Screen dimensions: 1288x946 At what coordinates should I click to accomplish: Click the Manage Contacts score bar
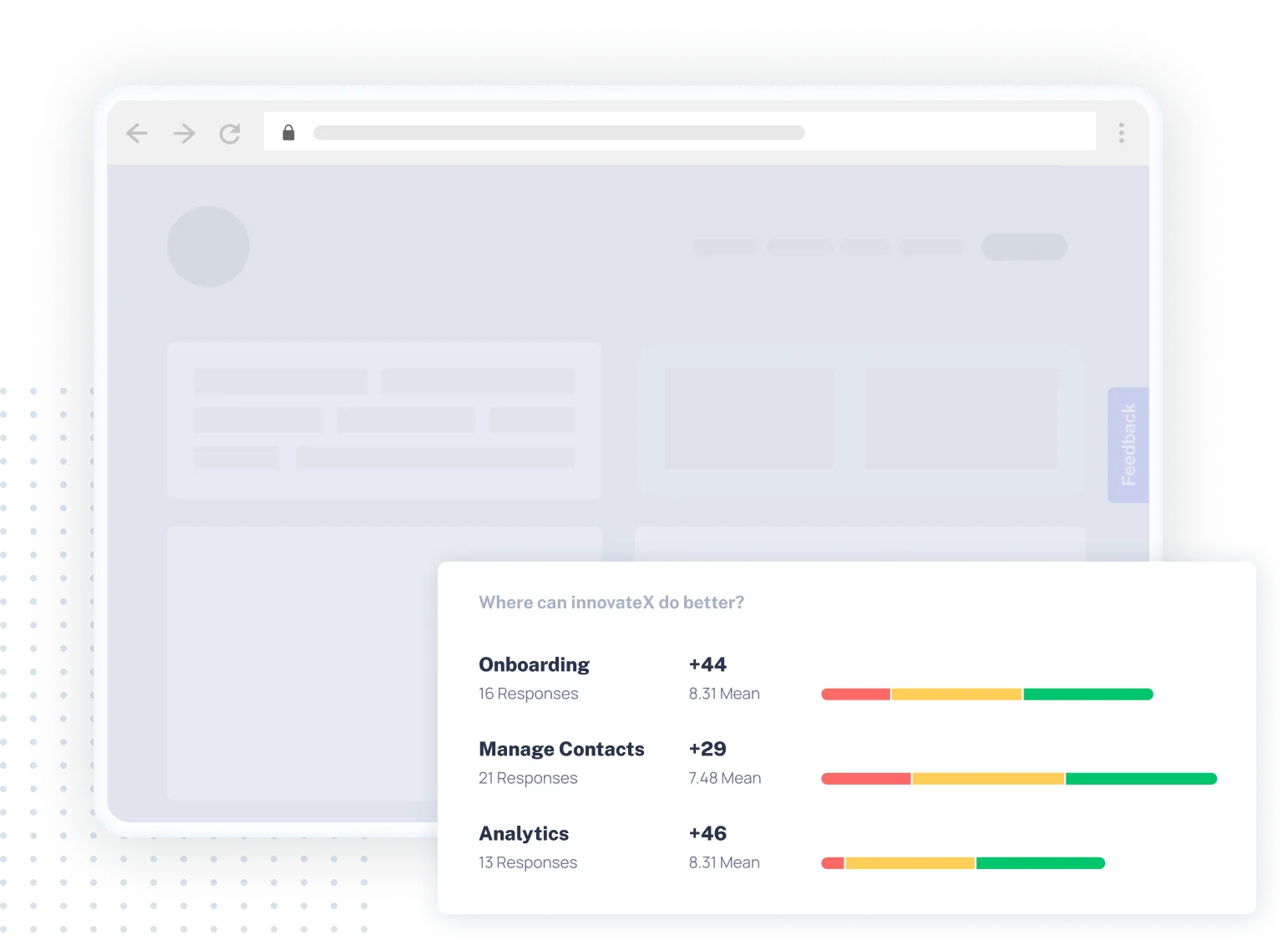tap(1019, 779)
